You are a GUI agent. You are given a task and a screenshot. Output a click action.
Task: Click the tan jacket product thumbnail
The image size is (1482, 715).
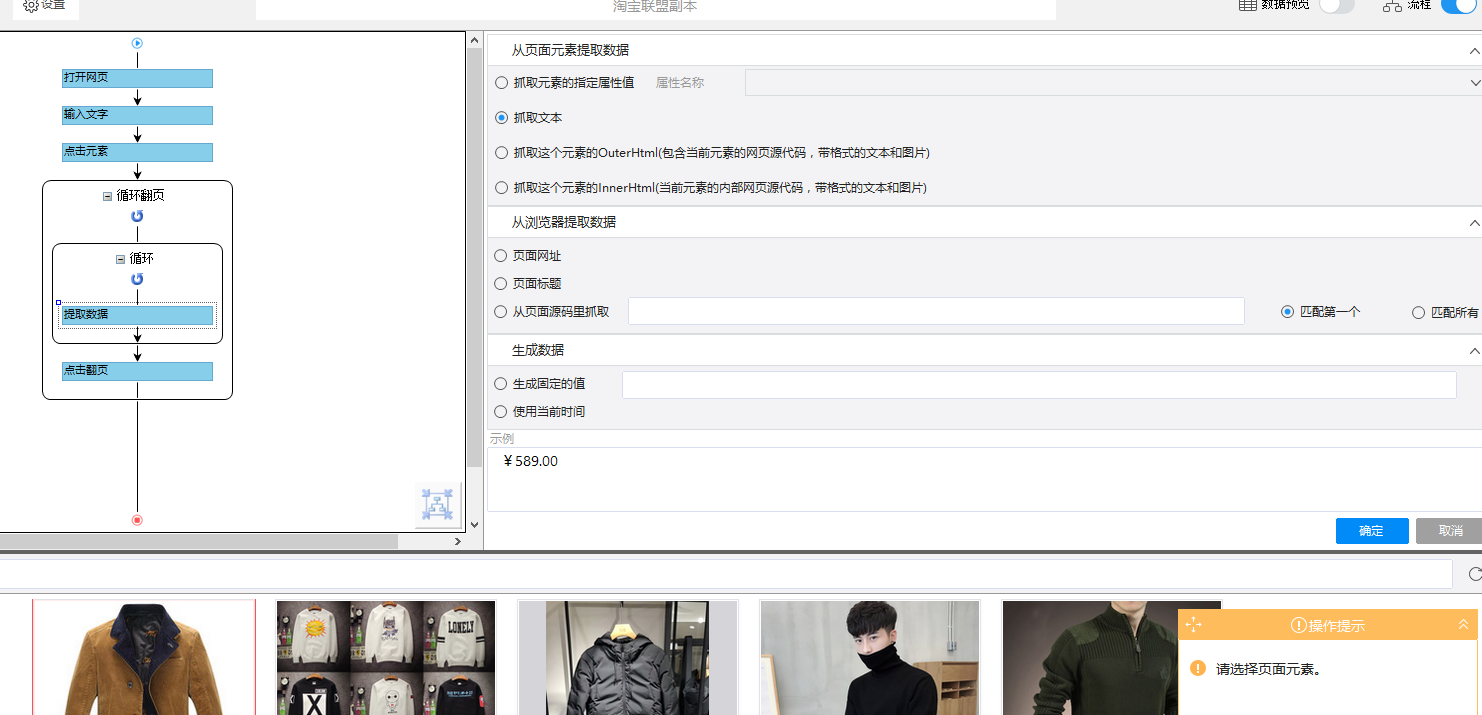tap(142, 657)
